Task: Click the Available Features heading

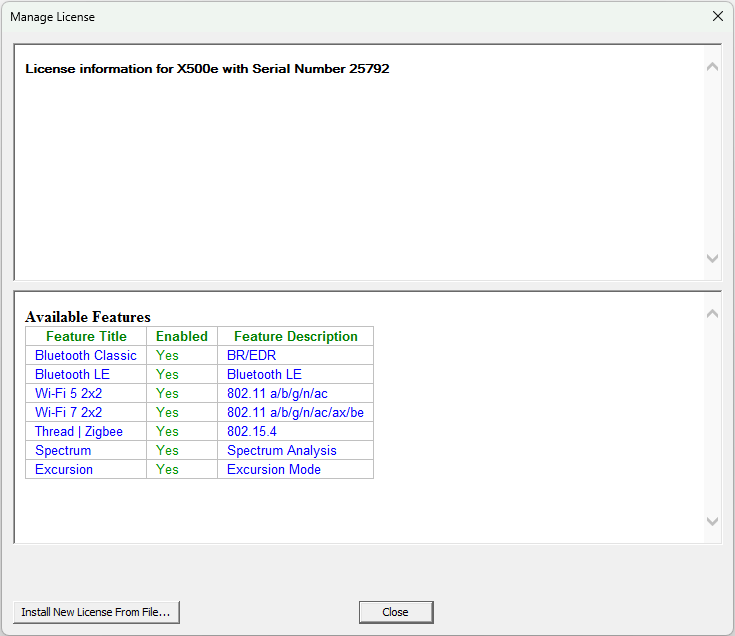Action: coord(88,317)
